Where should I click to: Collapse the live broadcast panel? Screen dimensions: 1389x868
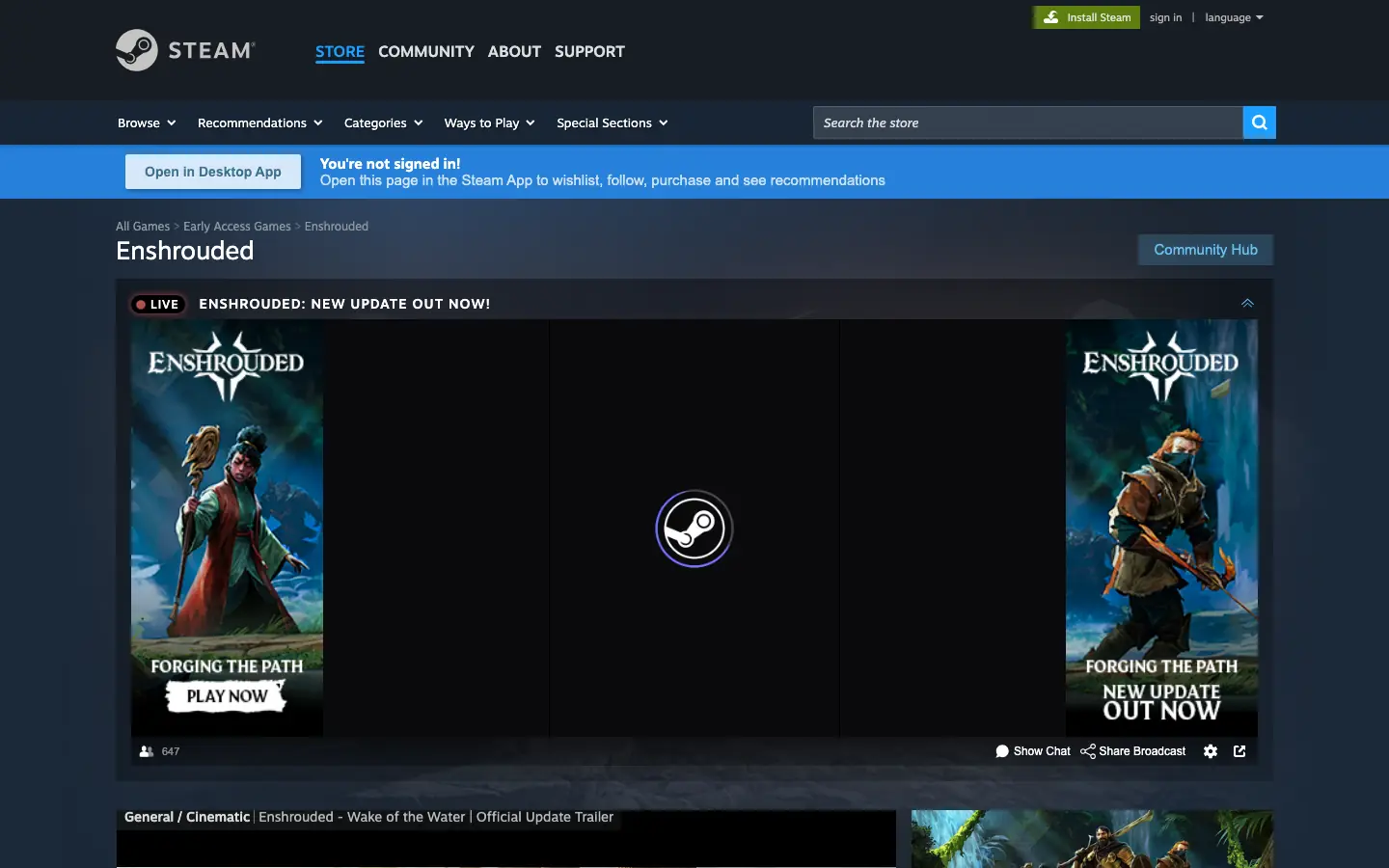click(1247, 303)
